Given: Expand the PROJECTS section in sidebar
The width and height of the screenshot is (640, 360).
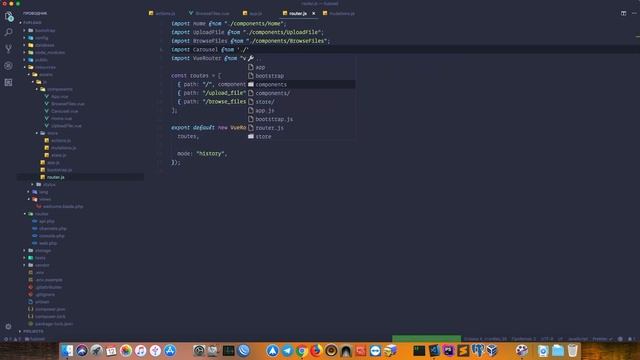Looking at the screenshot, I should (x=33, y=331).
